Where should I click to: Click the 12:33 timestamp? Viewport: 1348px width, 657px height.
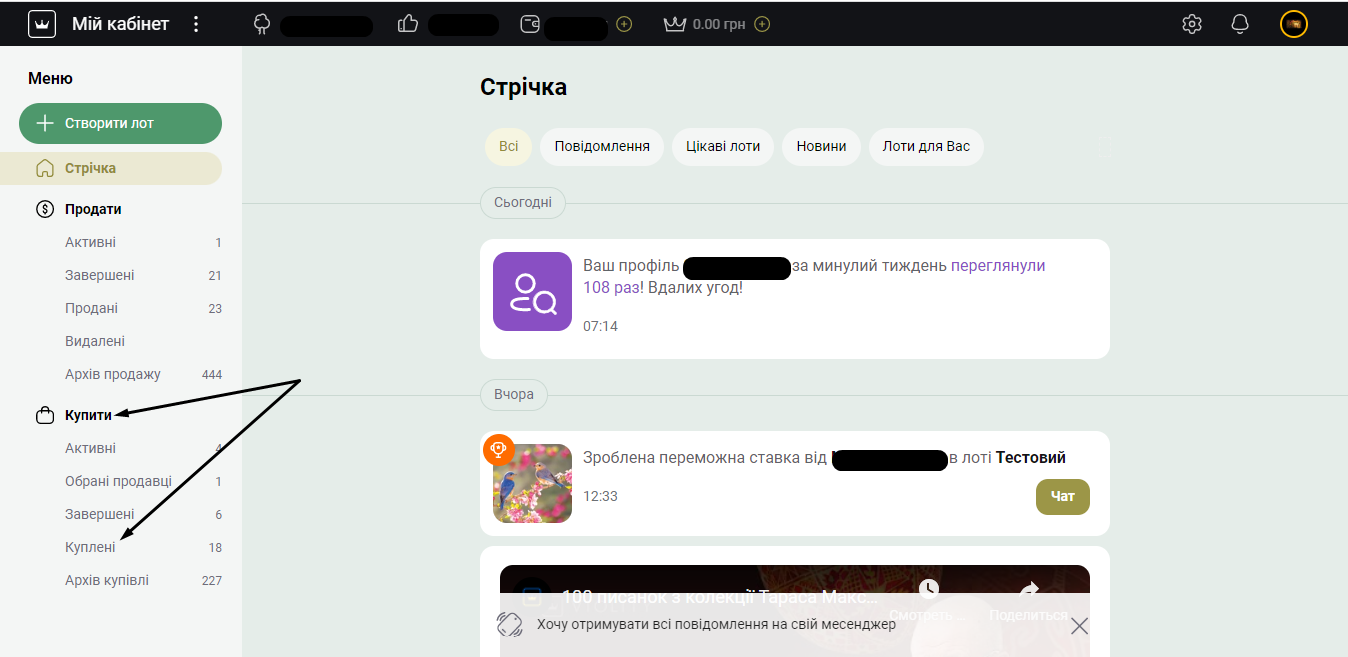click(x=600, y=496)
